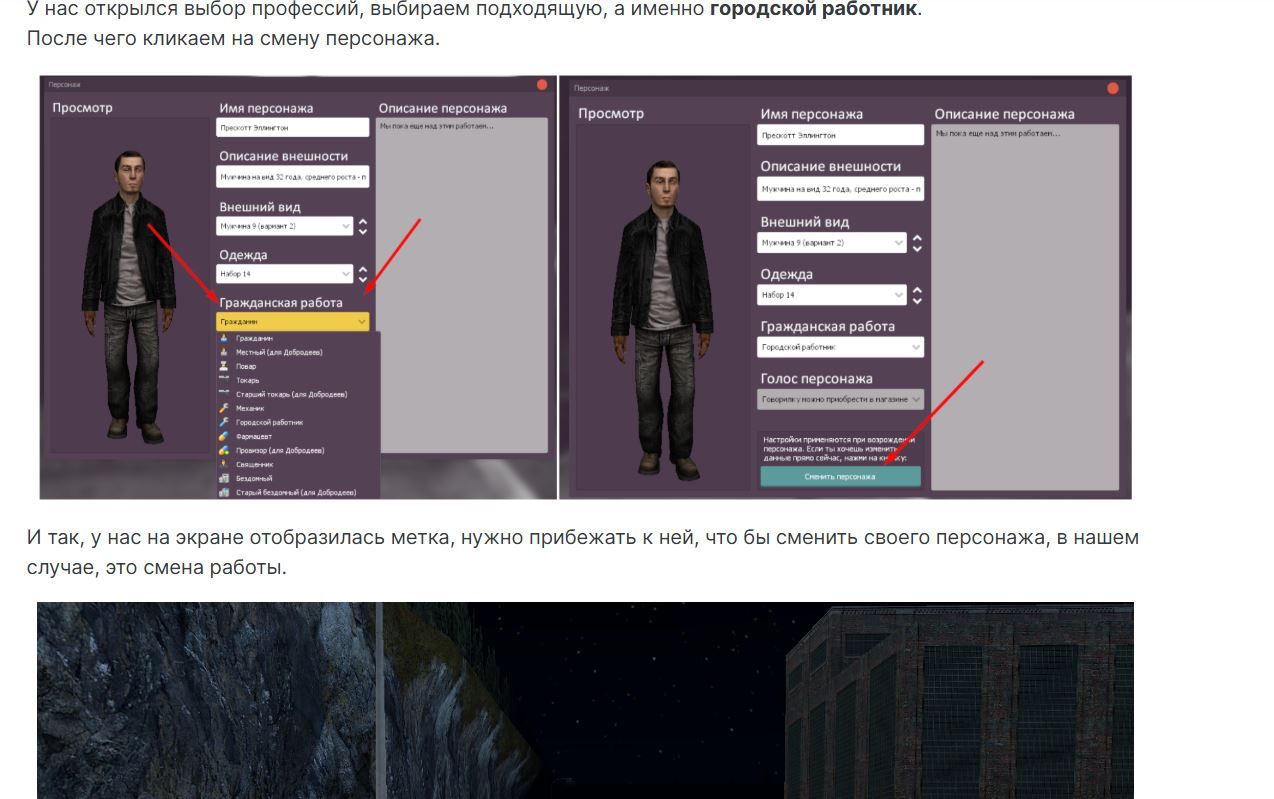Close the window showing the open job list
Screen dimensions: 1274x799
[542, 85]
